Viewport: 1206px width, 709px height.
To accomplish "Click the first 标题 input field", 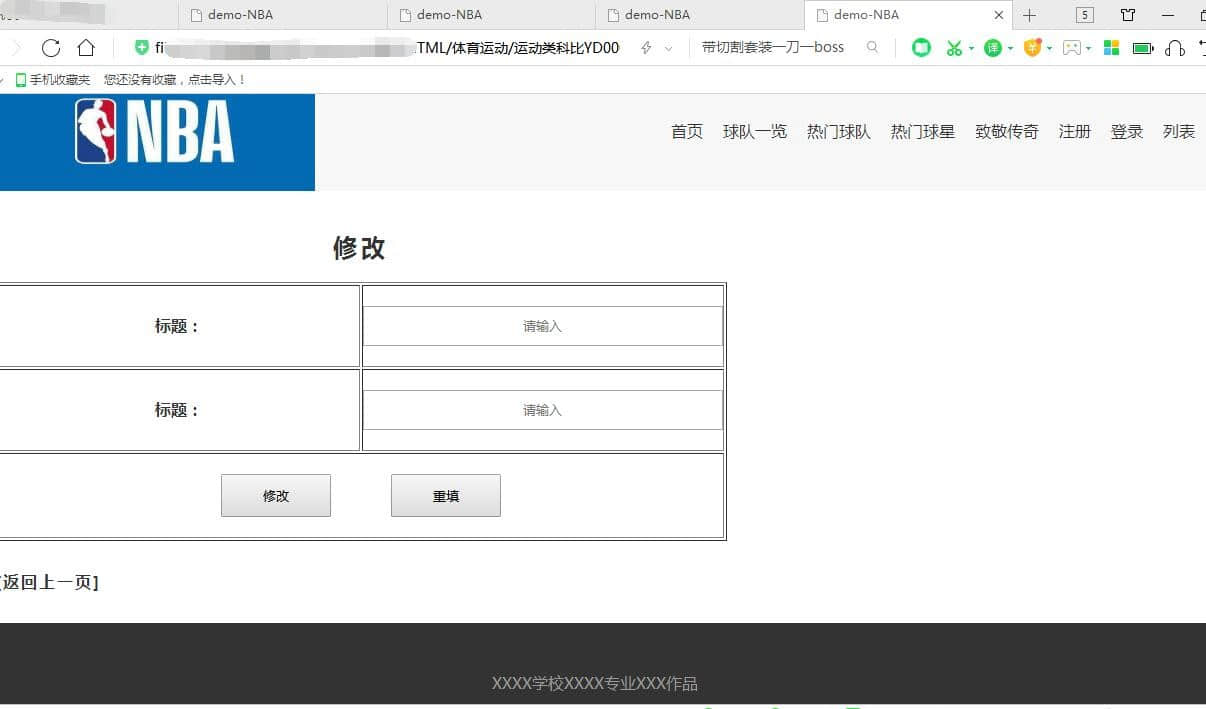I will (x=542, y=326).
